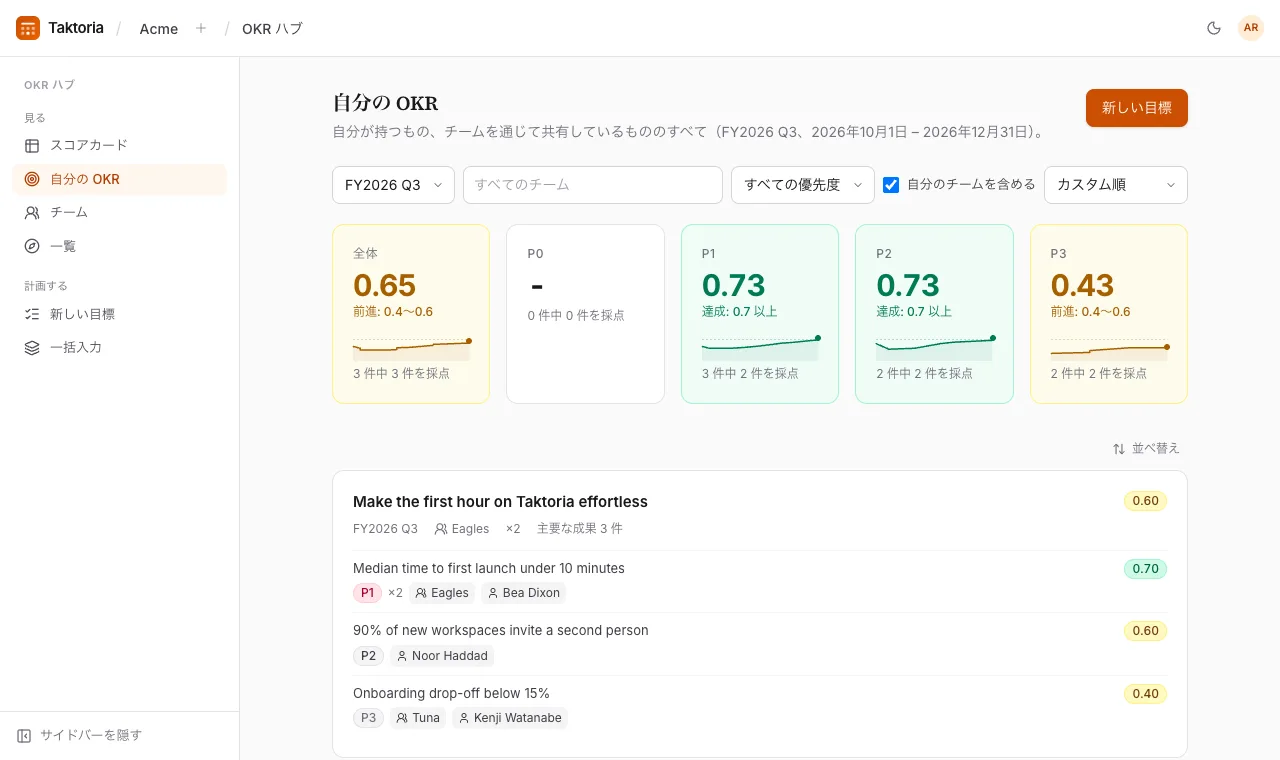Select the P0 score card
The height and width of the screenshot is (760, 1280).
click(x=585, y=314)
